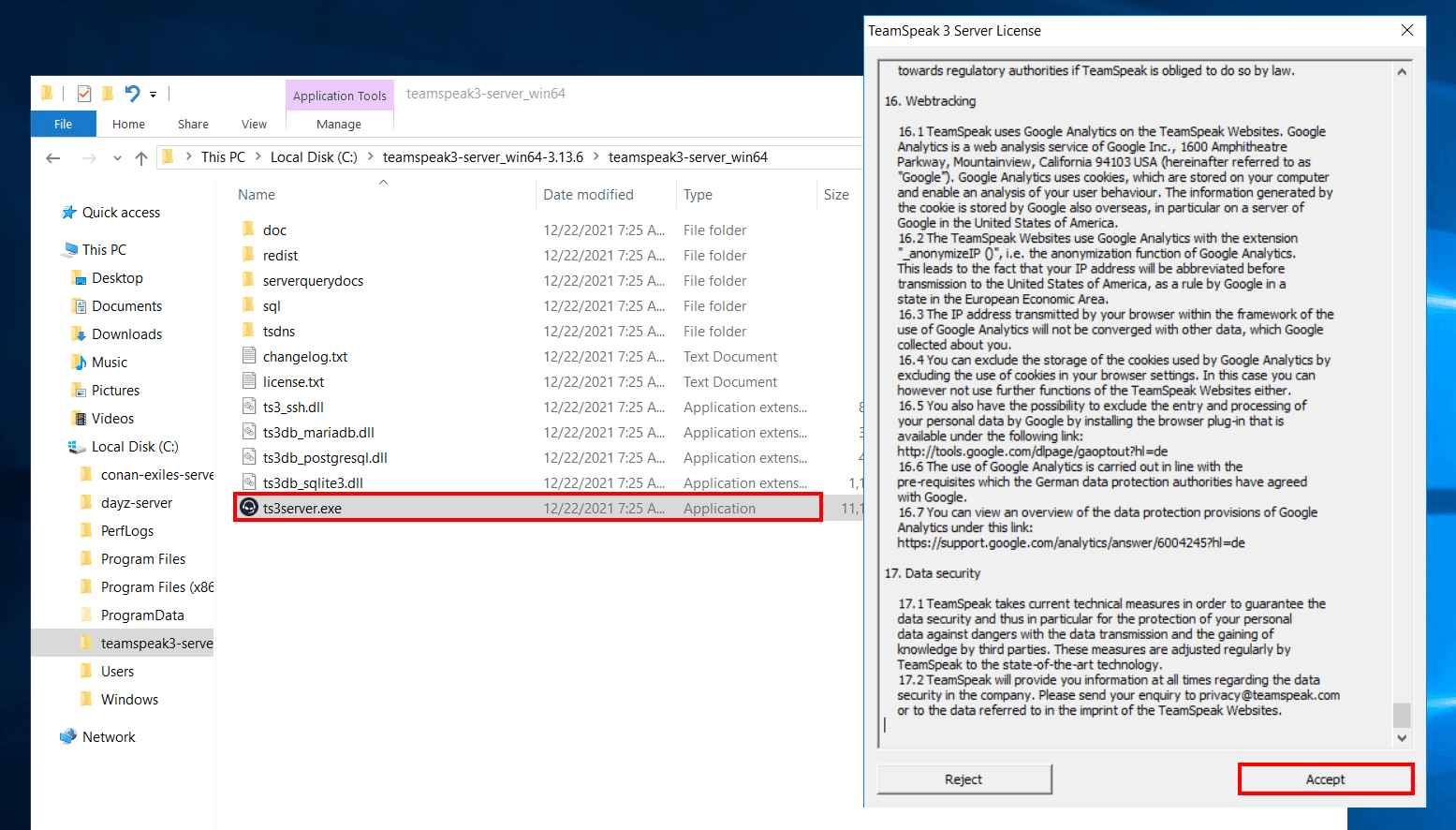Accept the TeamSpeak server license
This screenshot has width=1456, height=830.
1325,779
